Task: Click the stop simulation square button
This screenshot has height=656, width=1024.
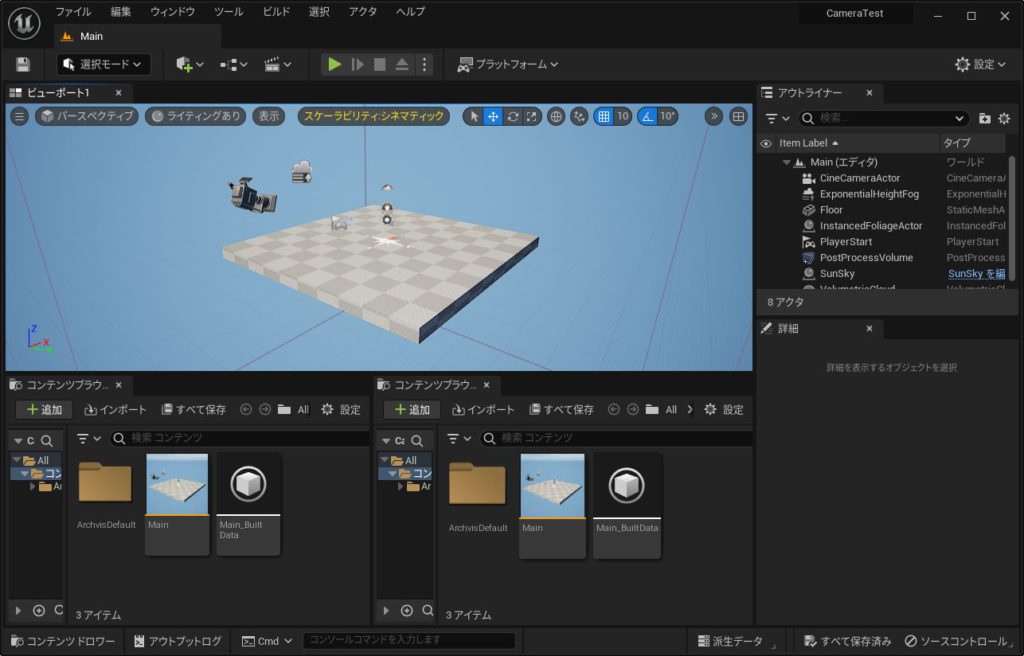Action: click(x=379, y=64)
